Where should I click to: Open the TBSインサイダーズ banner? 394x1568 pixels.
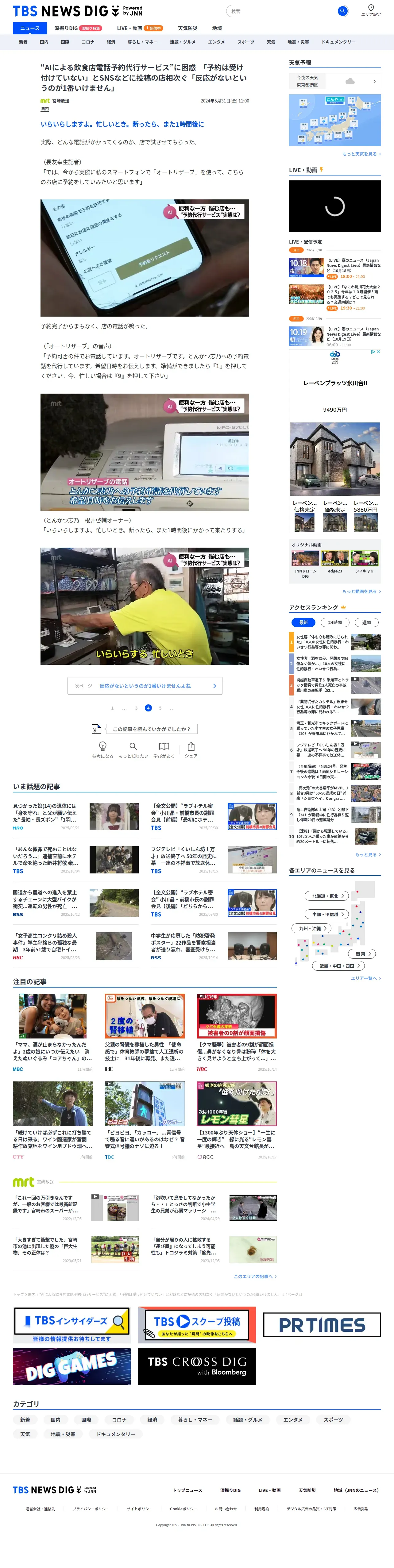tap(72, 1325)
